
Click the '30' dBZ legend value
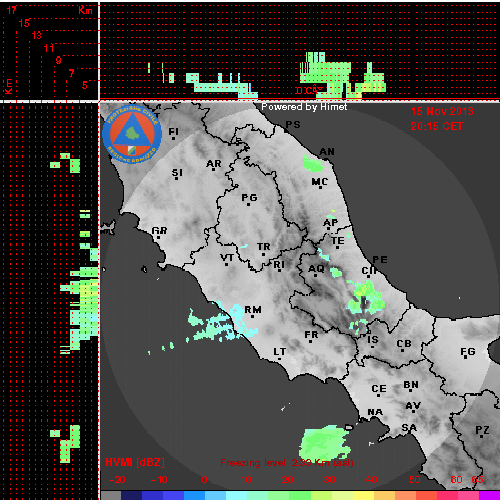pos(329,480)
